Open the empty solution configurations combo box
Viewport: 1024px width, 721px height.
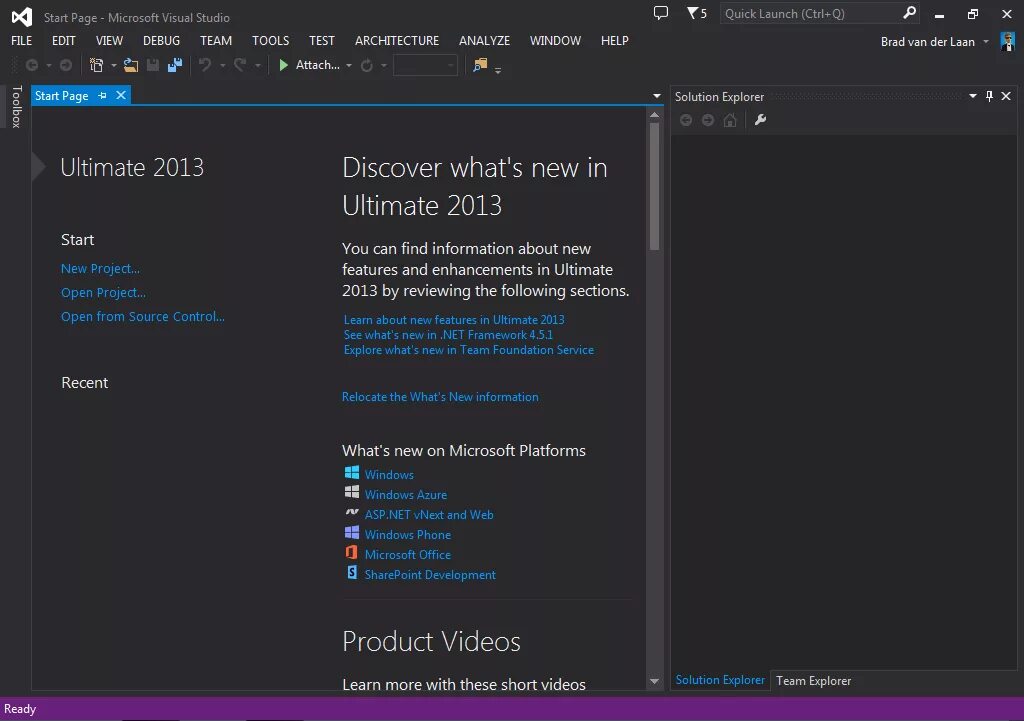(x=424, y=65)
